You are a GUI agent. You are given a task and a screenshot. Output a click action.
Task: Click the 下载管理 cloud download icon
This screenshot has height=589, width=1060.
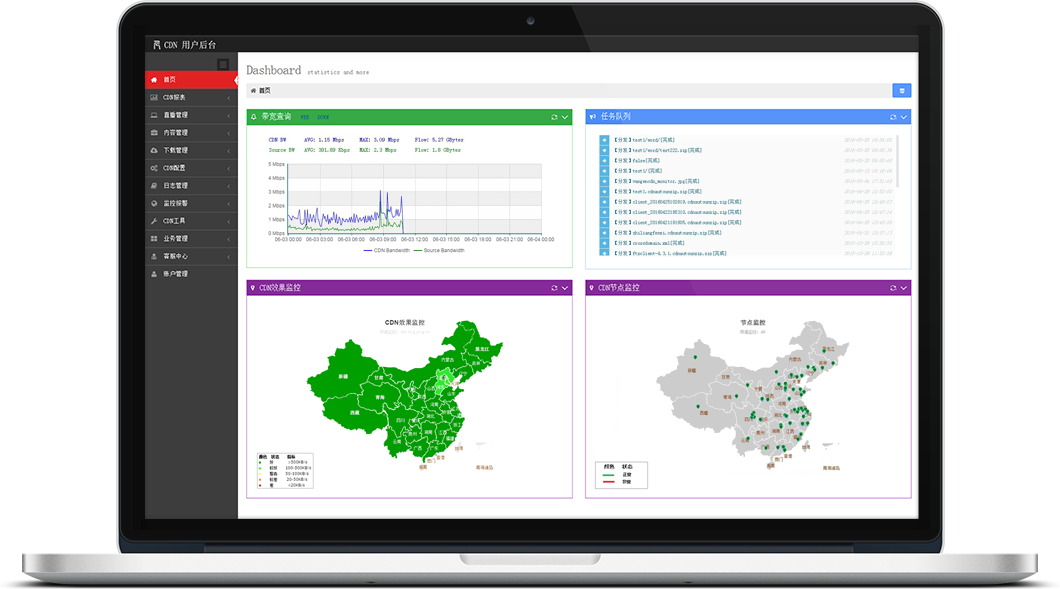click(x=153, y=150)
